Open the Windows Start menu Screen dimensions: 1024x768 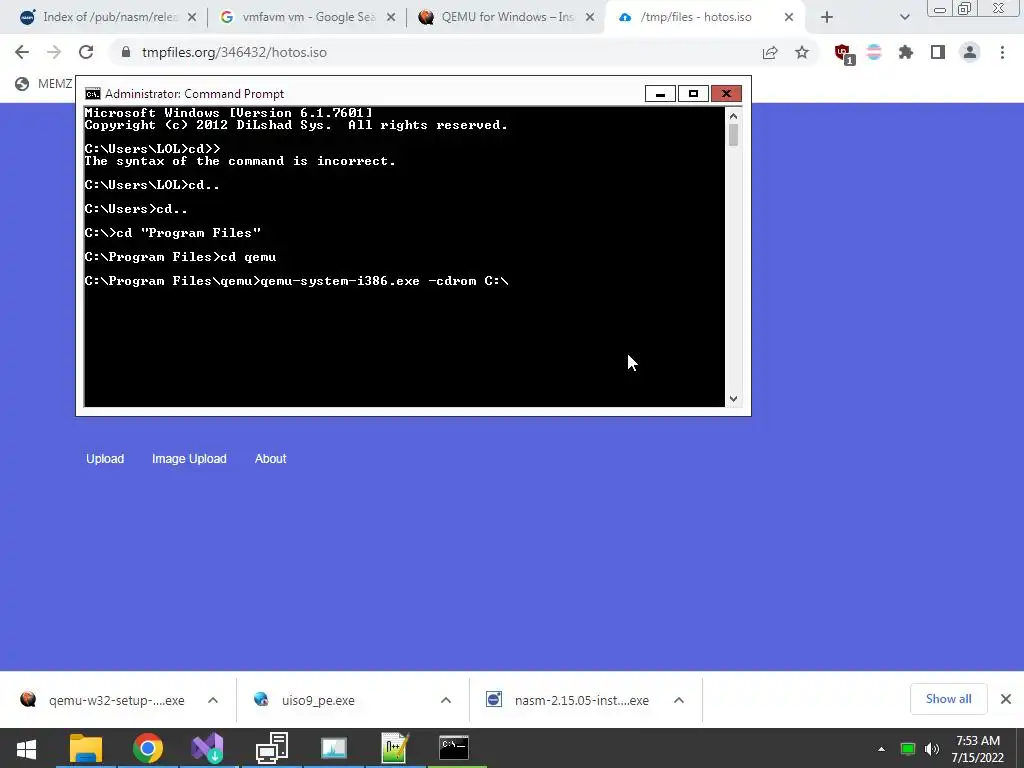click(x=26, y=748)
